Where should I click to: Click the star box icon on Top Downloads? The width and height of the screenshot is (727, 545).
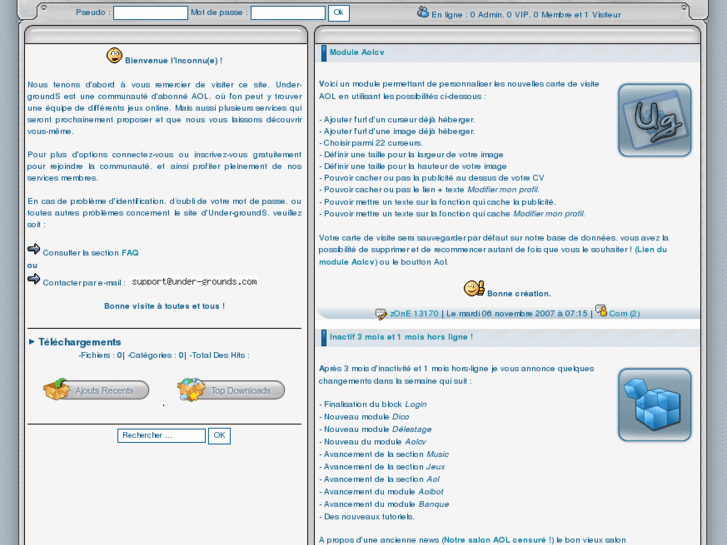[191, 389]
